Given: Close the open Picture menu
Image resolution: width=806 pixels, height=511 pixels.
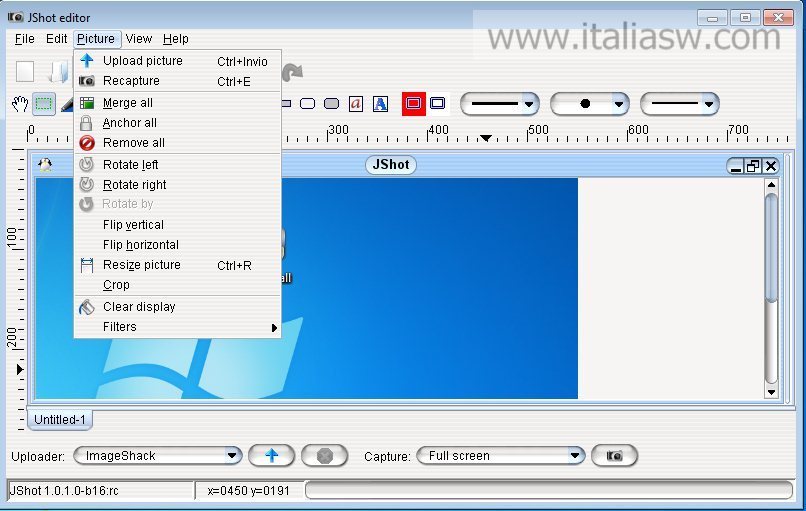Looking at the screenshot, I should tap(96, 39).
